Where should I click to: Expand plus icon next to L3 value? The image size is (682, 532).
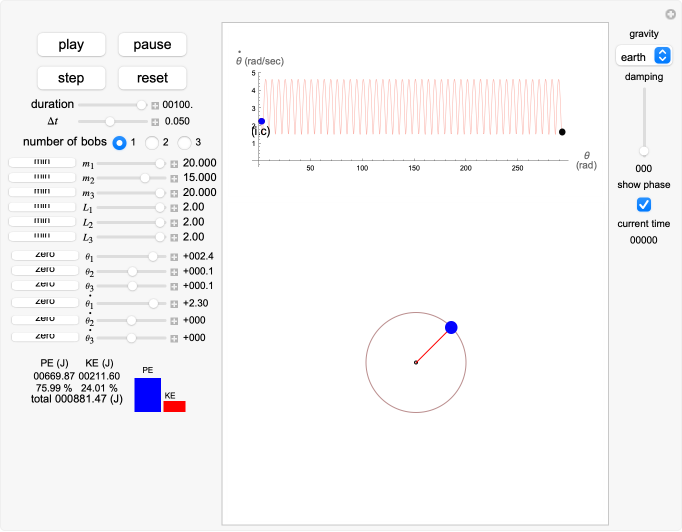click(174, 238)
